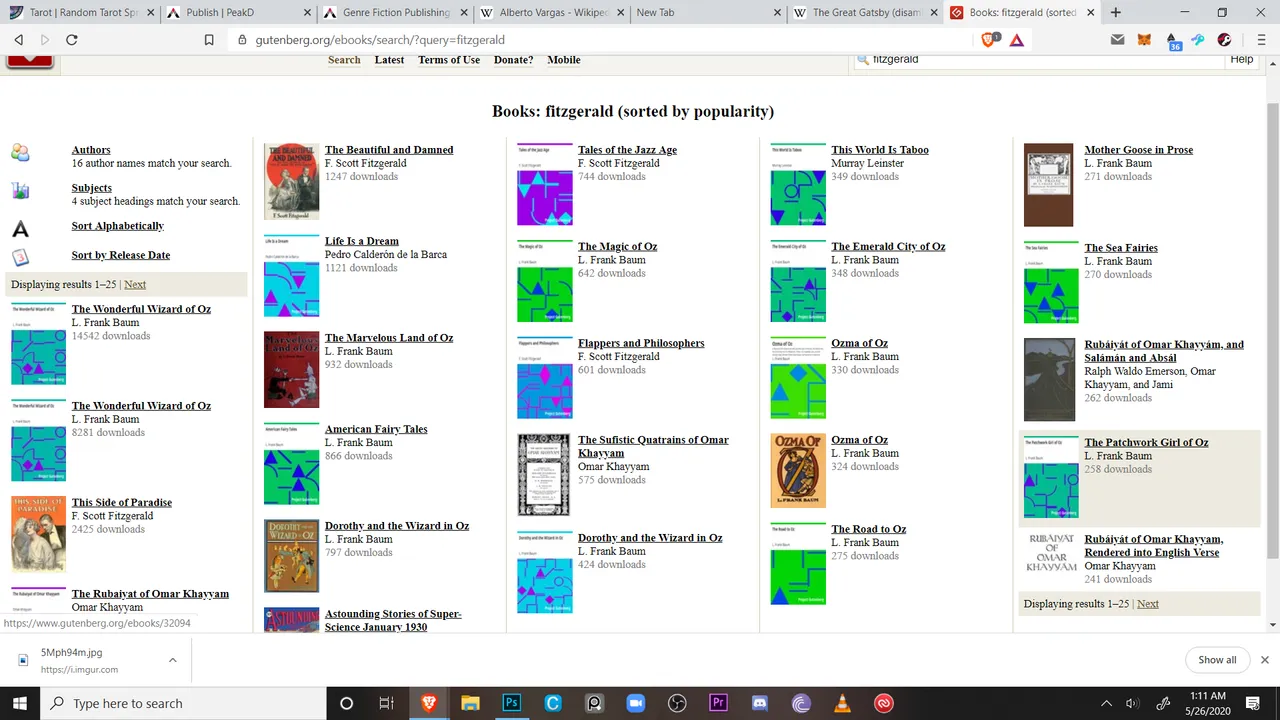Click the Subjects bookshelf icon
1280x720 pixels.
tap(20, 191)
